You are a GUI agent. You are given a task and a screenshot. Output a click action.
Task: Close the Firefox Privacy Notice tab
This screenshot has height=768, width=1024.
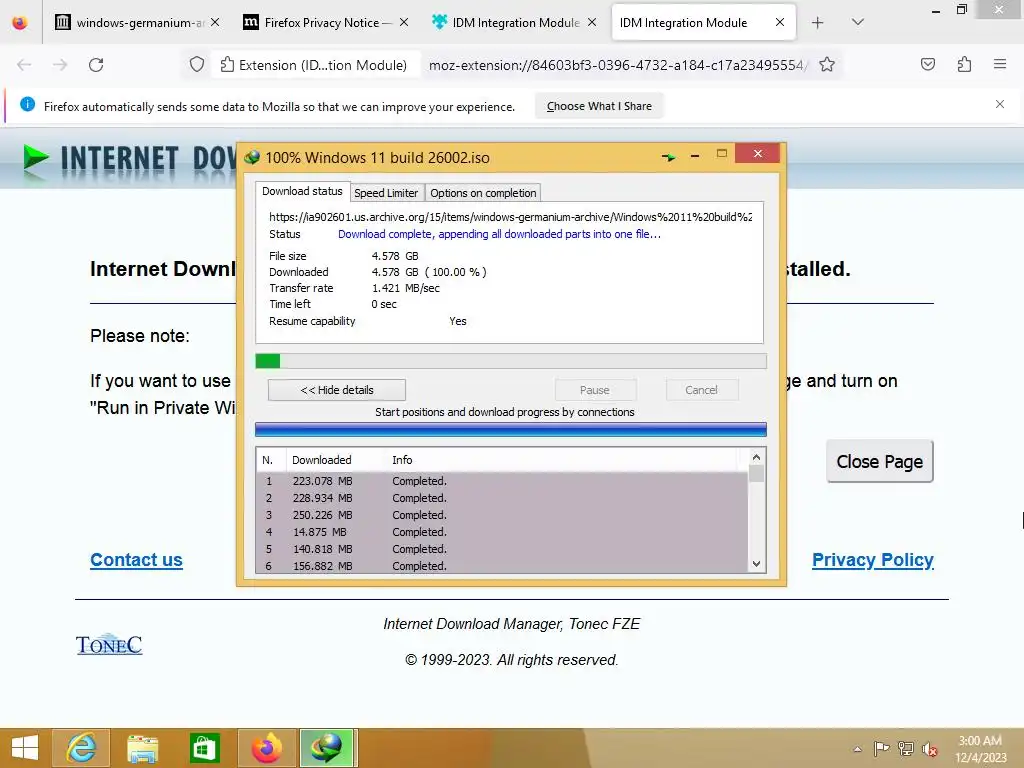404,22
